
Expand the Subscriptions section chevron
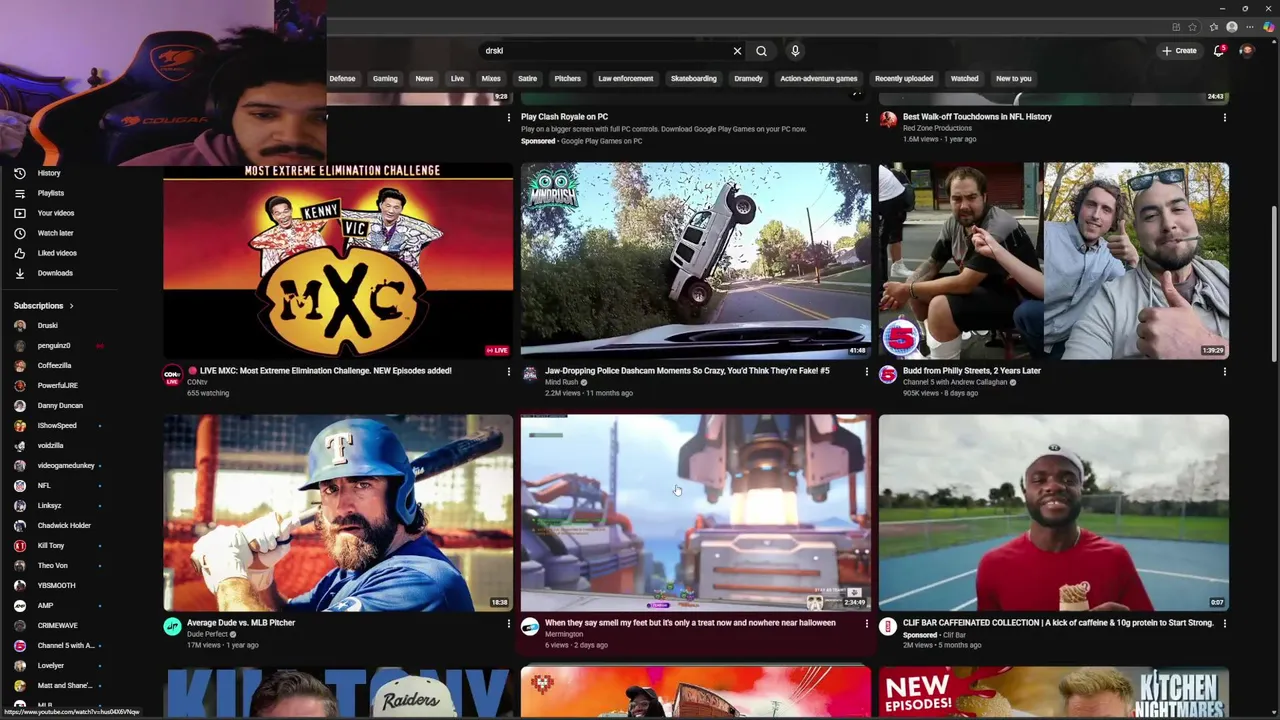pyautogui.click(x=71, y=306)
